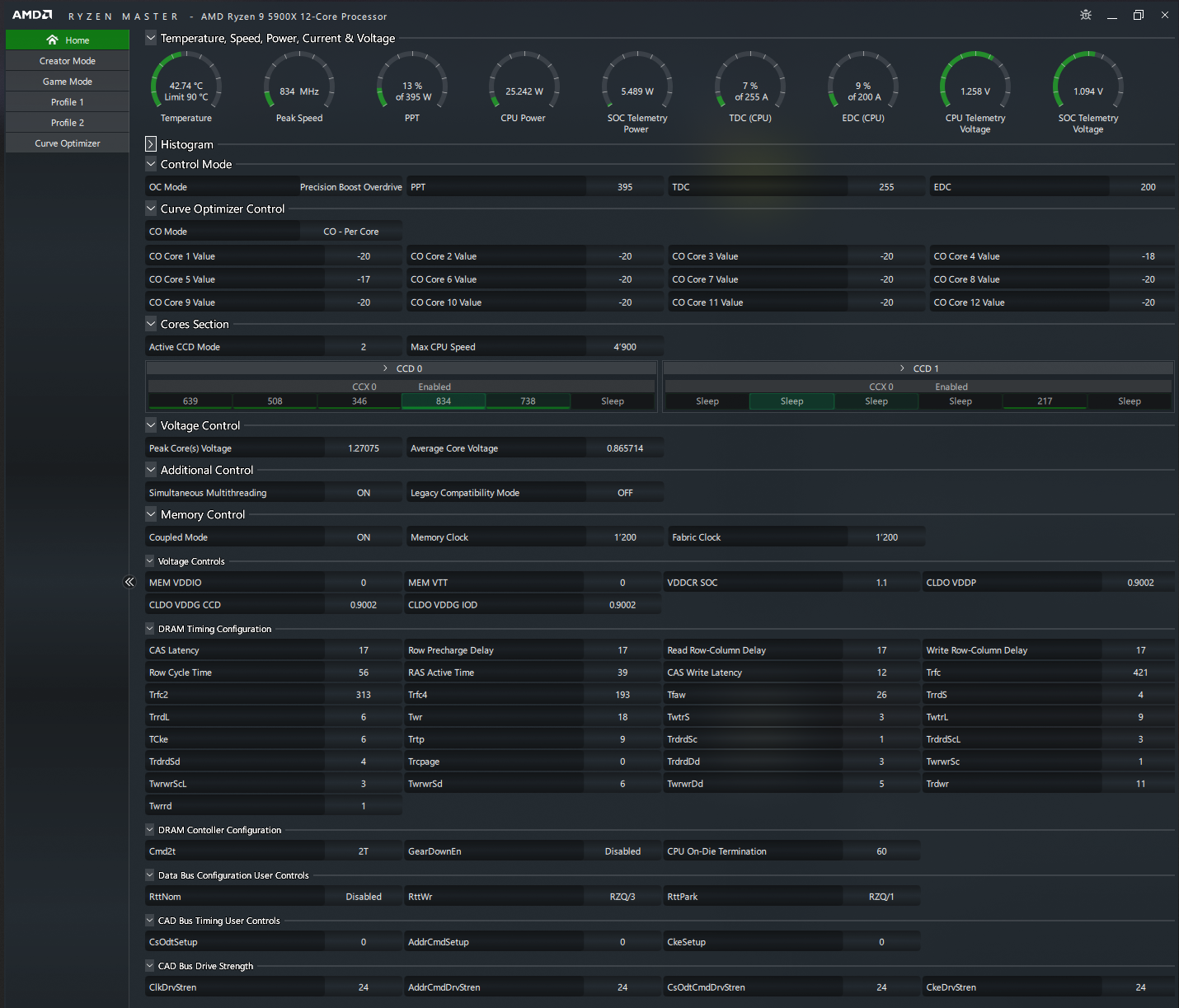Click CO Mode 'CO - Per Core' value

click(351, 232)
